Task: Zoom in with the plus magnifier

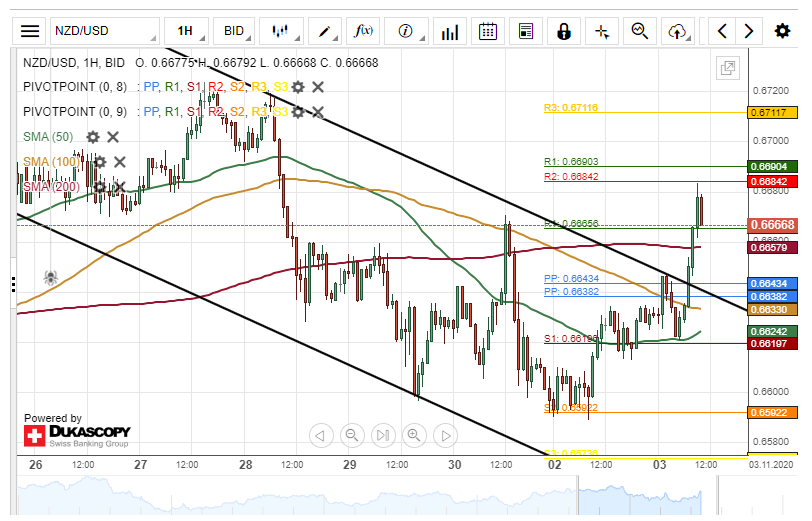Action: coord(414,436)
